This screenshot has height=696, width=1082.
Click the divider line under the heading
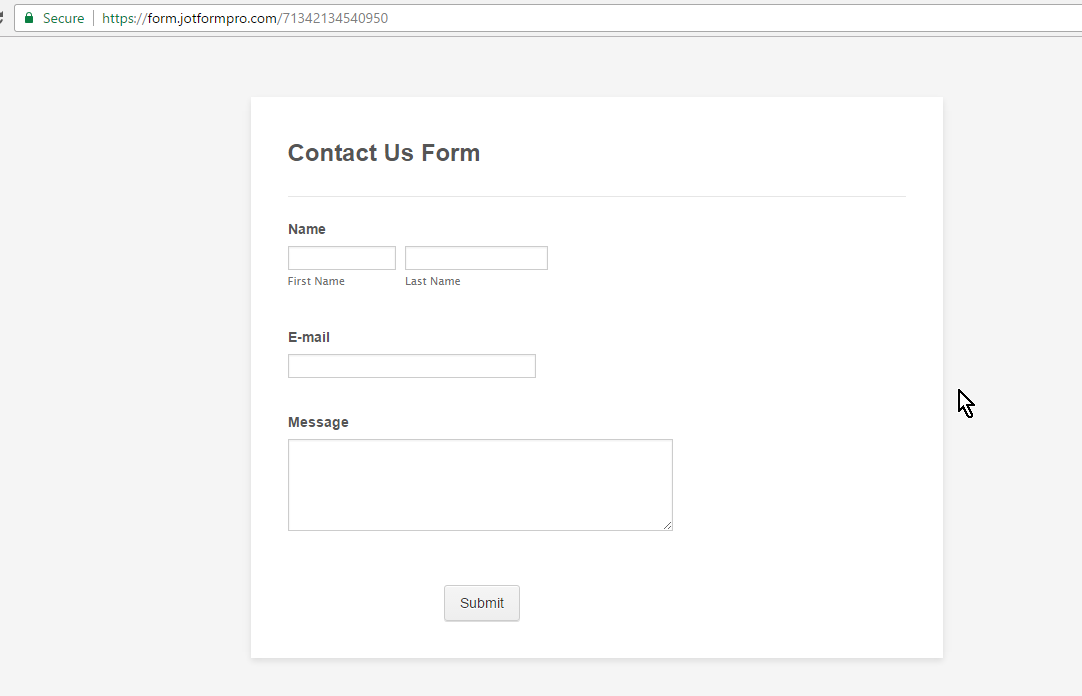point(597,197)
